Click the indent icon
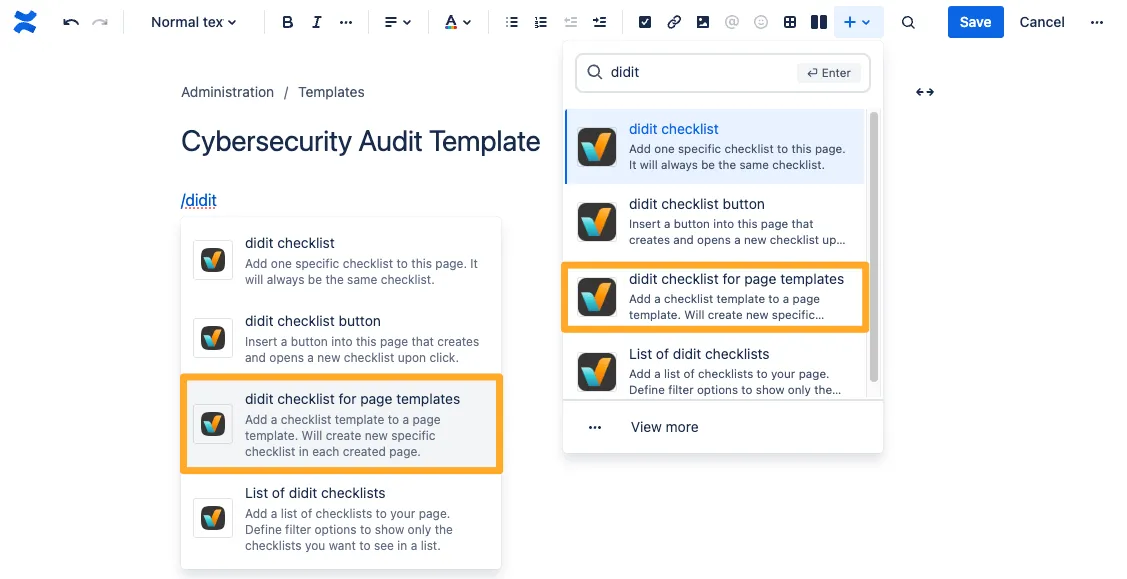Screen dimensions: 1127x579 [x=599, y=22]
